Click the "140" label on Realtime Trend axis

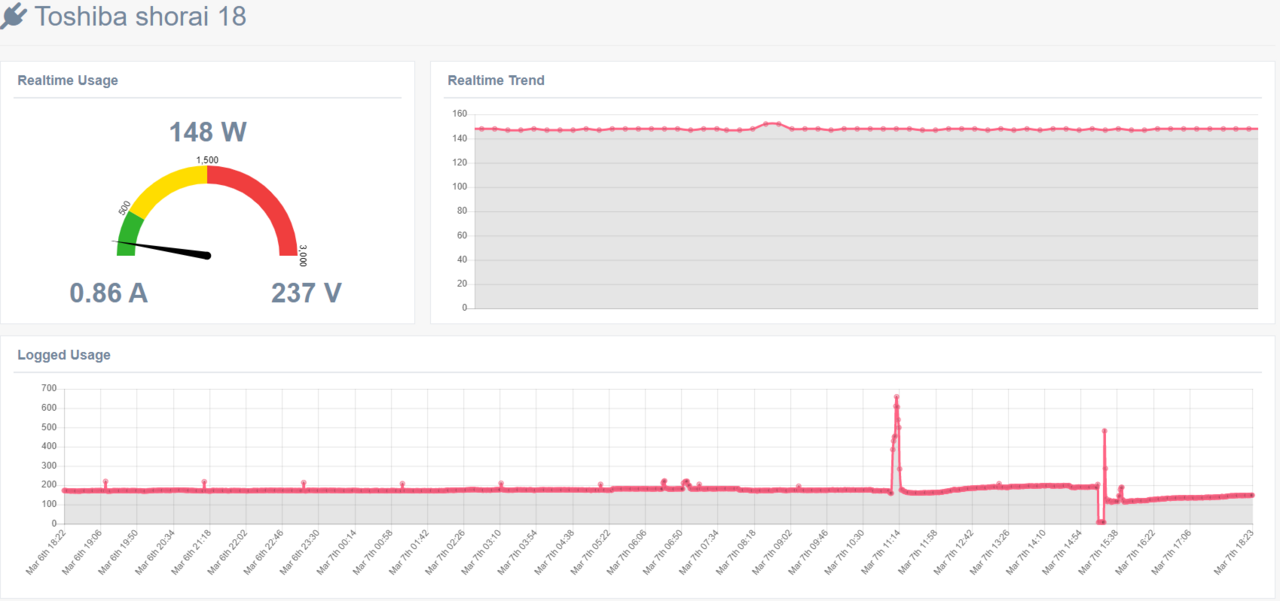point(459,138)
